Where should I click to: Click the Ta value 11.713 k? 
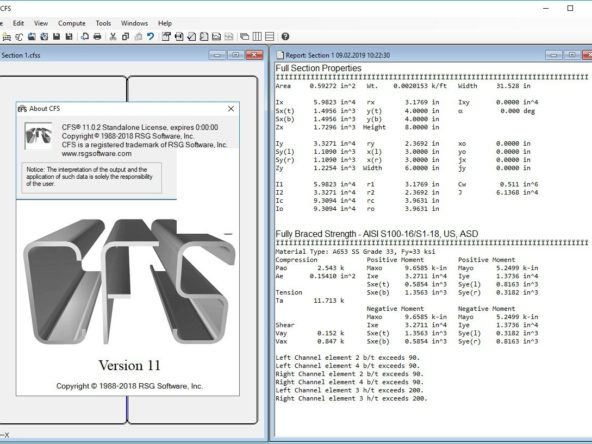click(x=328, y=301)
